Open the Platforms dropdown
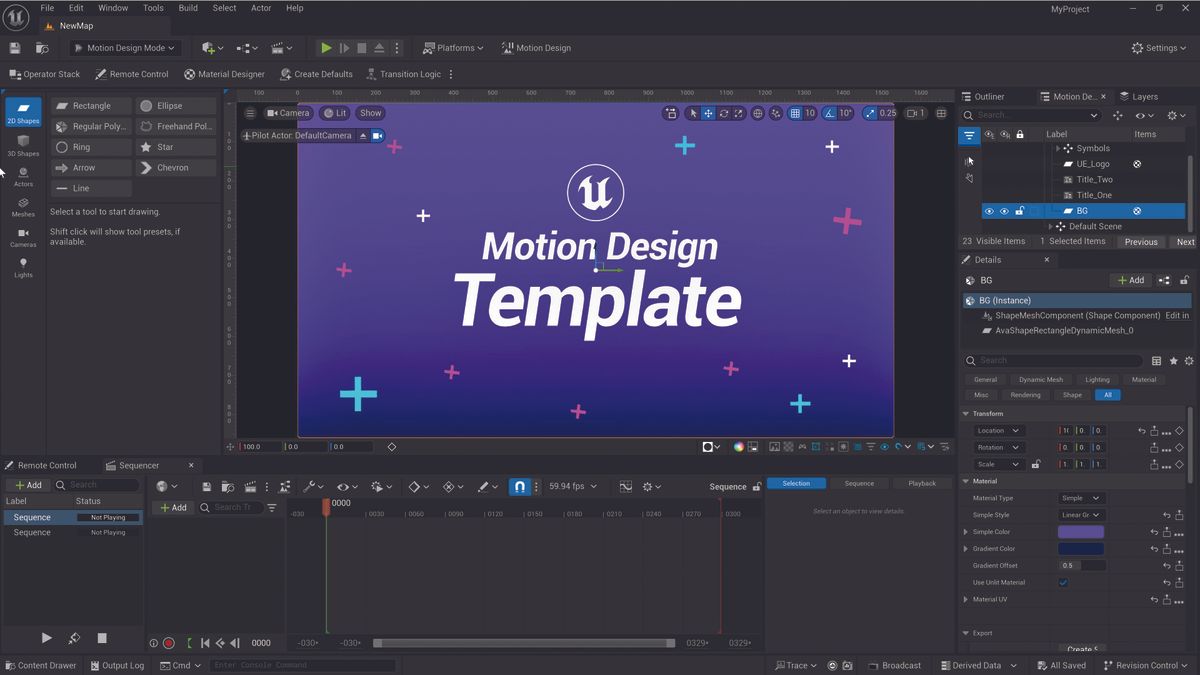 click(x=454, y=46)
